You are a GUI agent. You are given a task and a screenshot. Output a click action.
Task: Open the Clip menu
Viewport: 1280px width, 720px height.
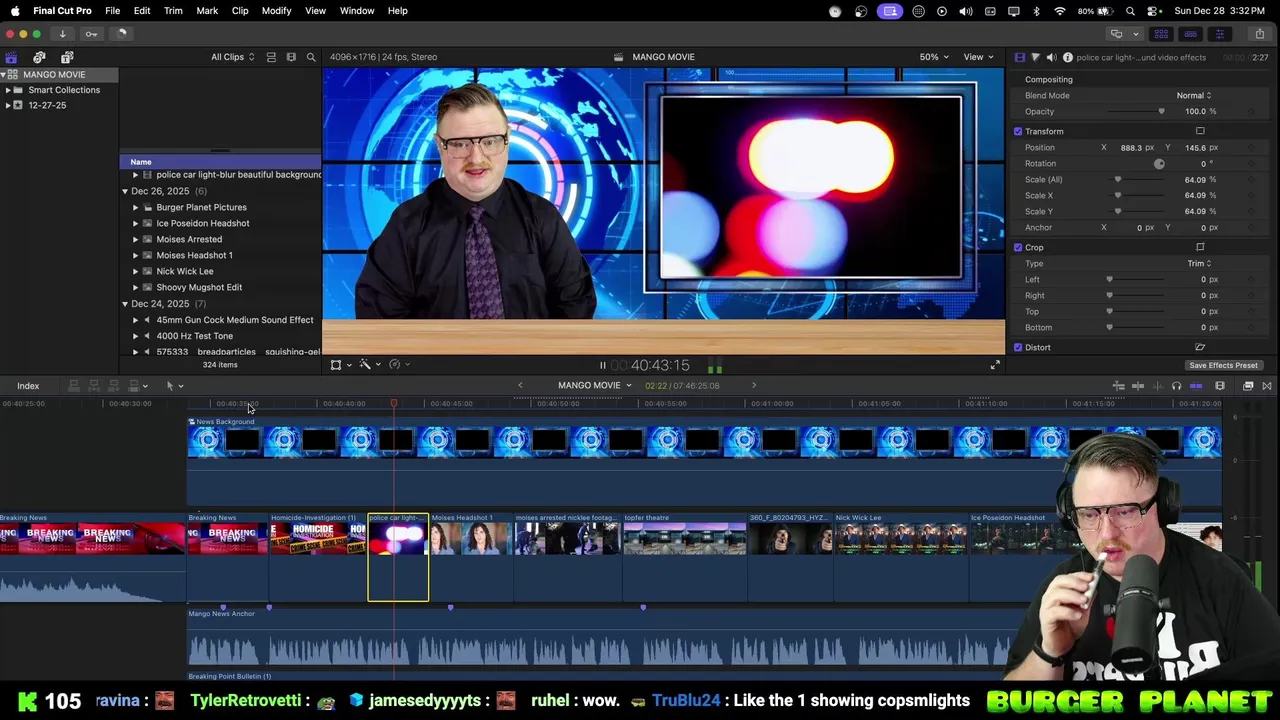[x=240, y=11]
